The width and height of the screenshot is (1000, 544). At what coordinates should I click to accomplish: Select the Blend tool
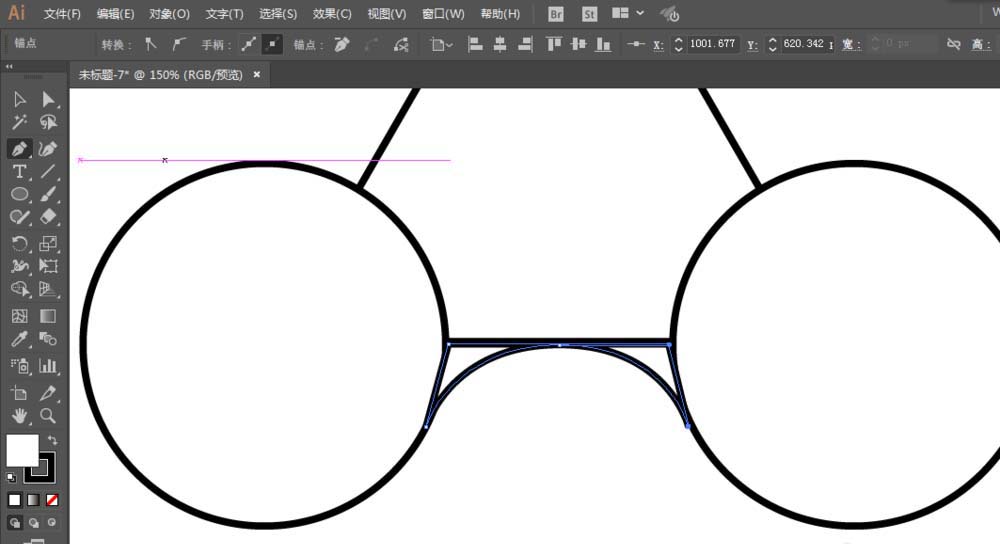tap(48, 339)
